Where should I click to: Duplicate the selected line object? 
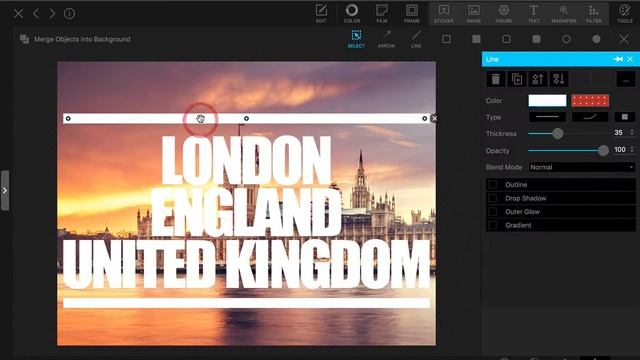click(x=517, y=79)
